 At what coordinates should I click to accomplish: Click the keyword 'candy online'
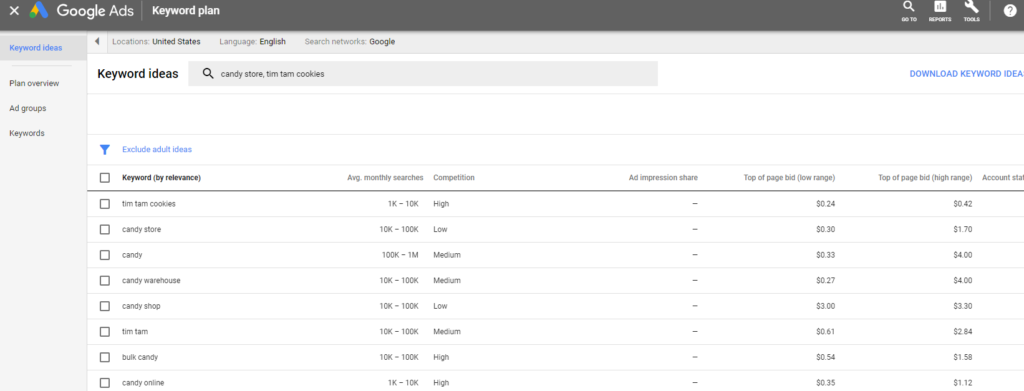point(143,383)
